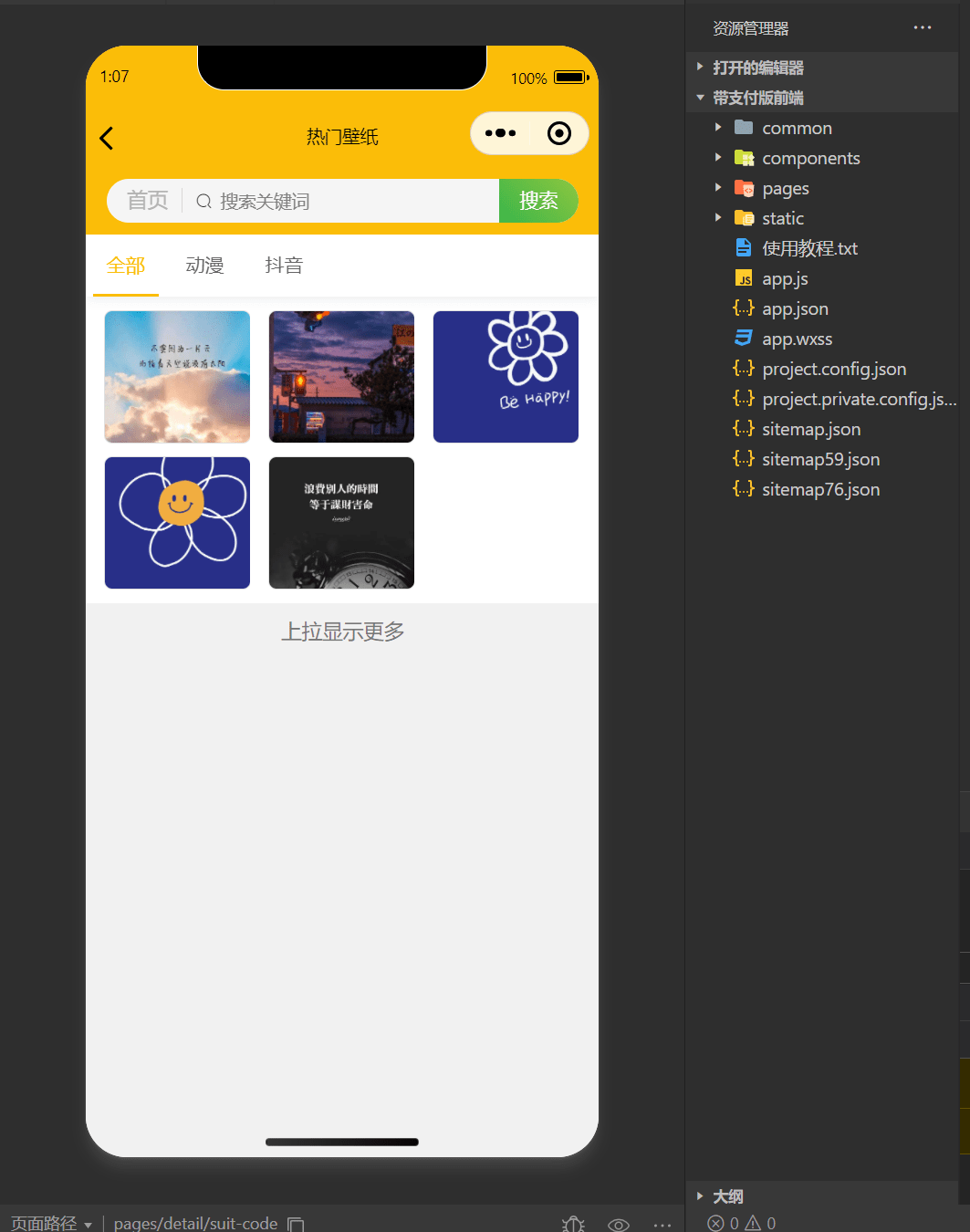Open the dark clock quote wallpaper
The height and width of the screenshot is (1232, 970).
pyautogui.click(x=341, y=523)
